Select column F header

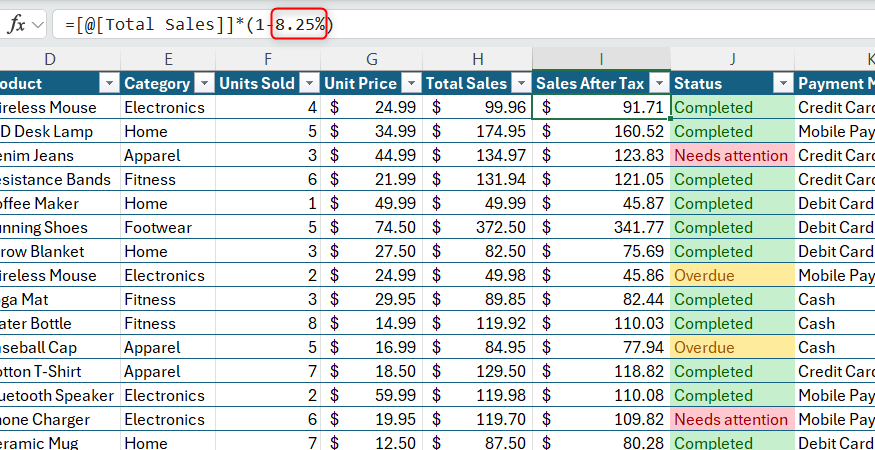click(268, 59)
